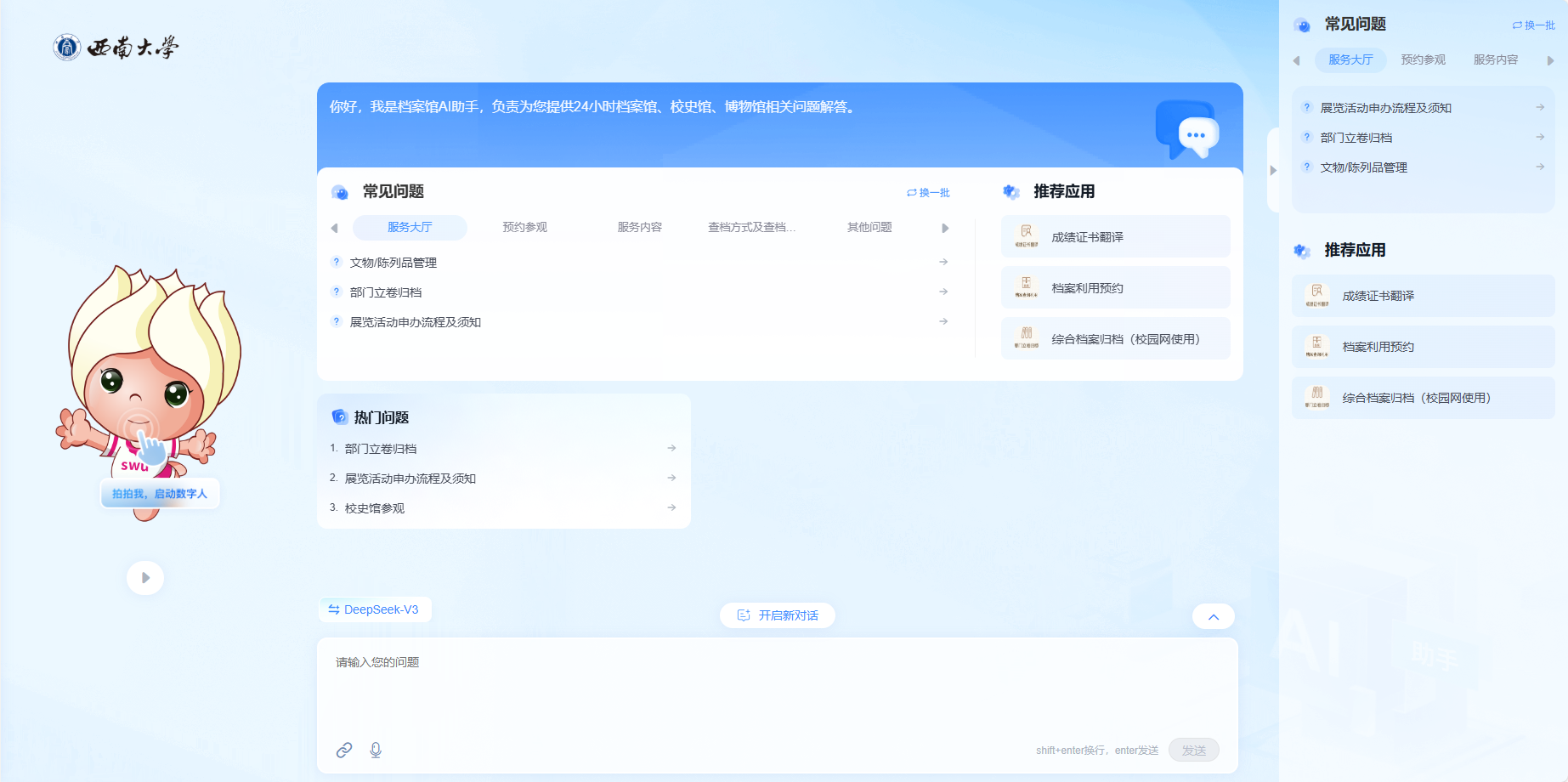Image resolution: width=1568 pixels, height=782 pixels.
Task: Collapse the input area with the chevron
Action: click(1214, 615)
